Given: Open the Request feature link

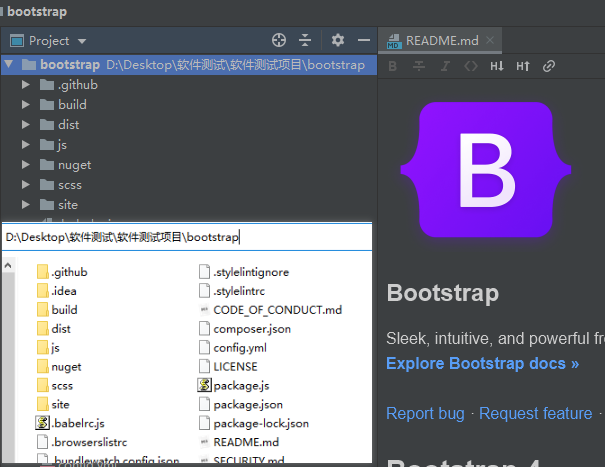Looking at the screenshot, I should [536, 413].
